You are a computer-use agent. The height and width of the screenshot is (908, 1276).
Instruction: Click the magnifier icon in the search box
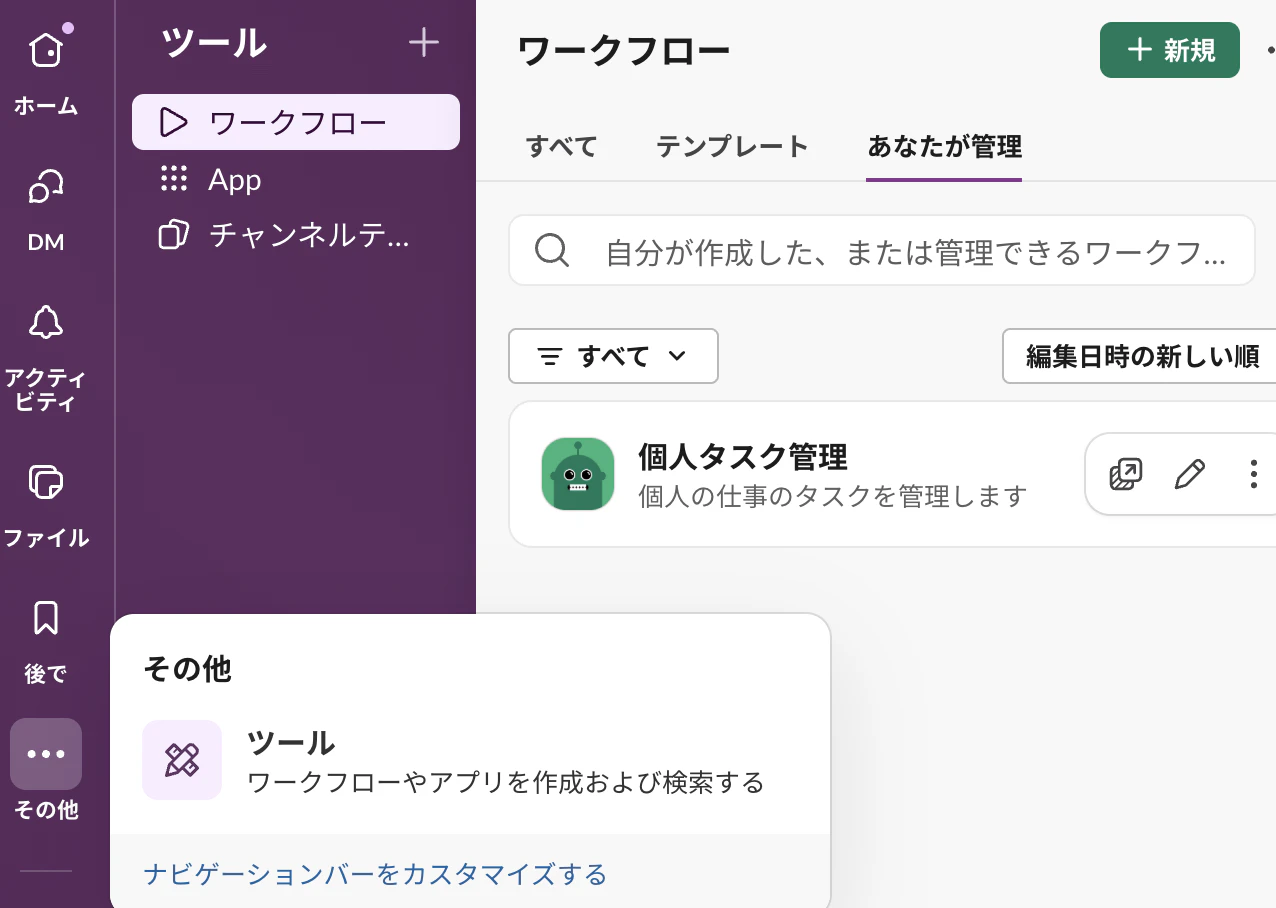pyautogui.click(x=552, y=250)
